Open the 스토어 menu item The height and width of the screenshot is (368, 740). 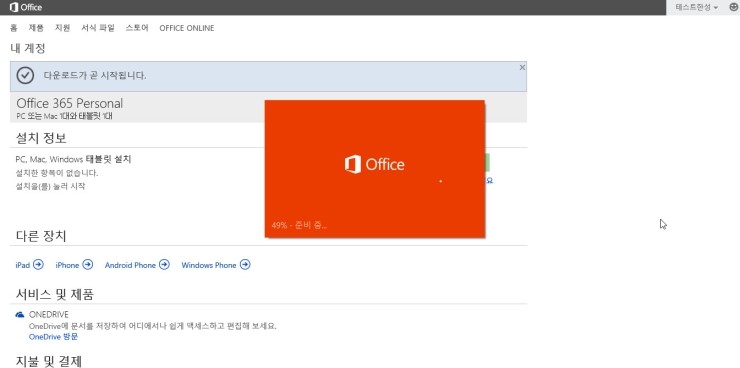tap(137, 28)
